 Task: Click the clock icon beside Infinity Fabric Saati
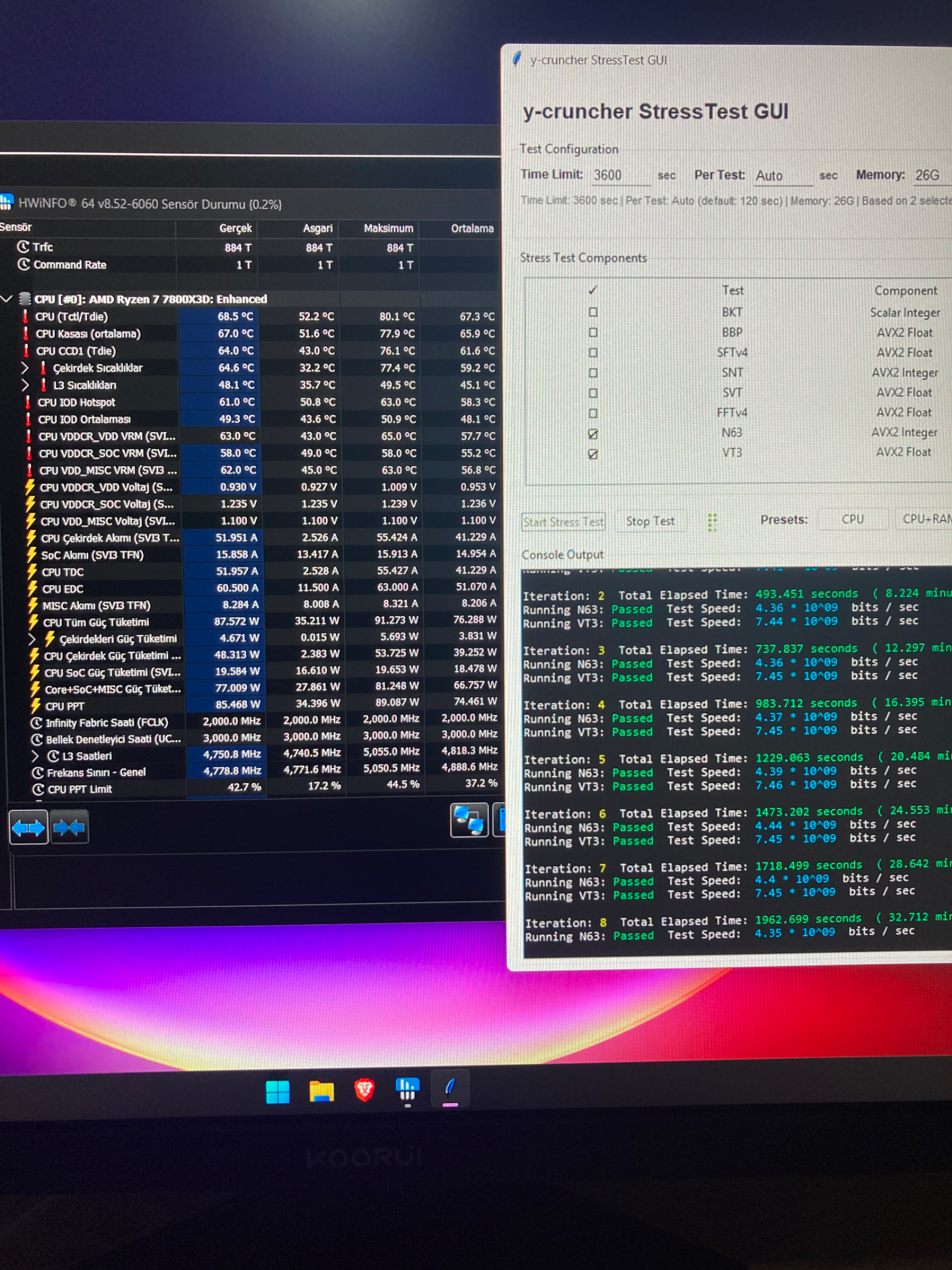pyautogui.click(x=36, y=723)
